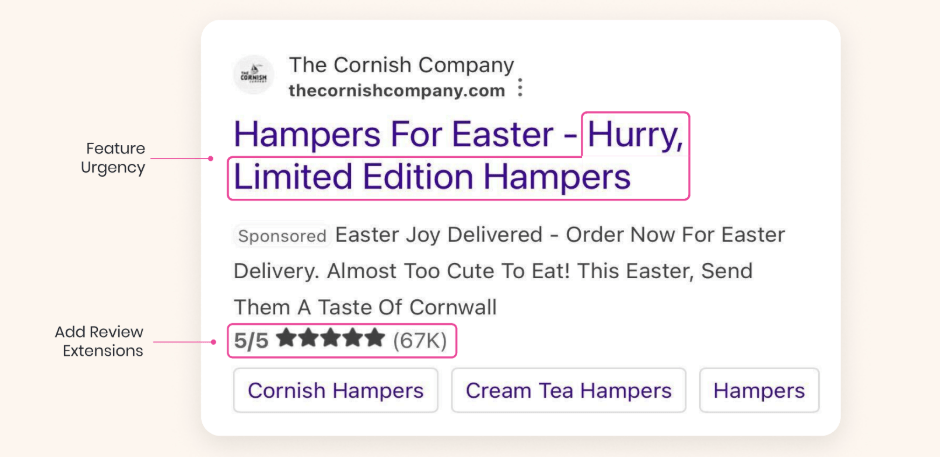The height and width of the screenshot is (457, 940).
Task: Click the fifth star in the rating
Action: 375,339
